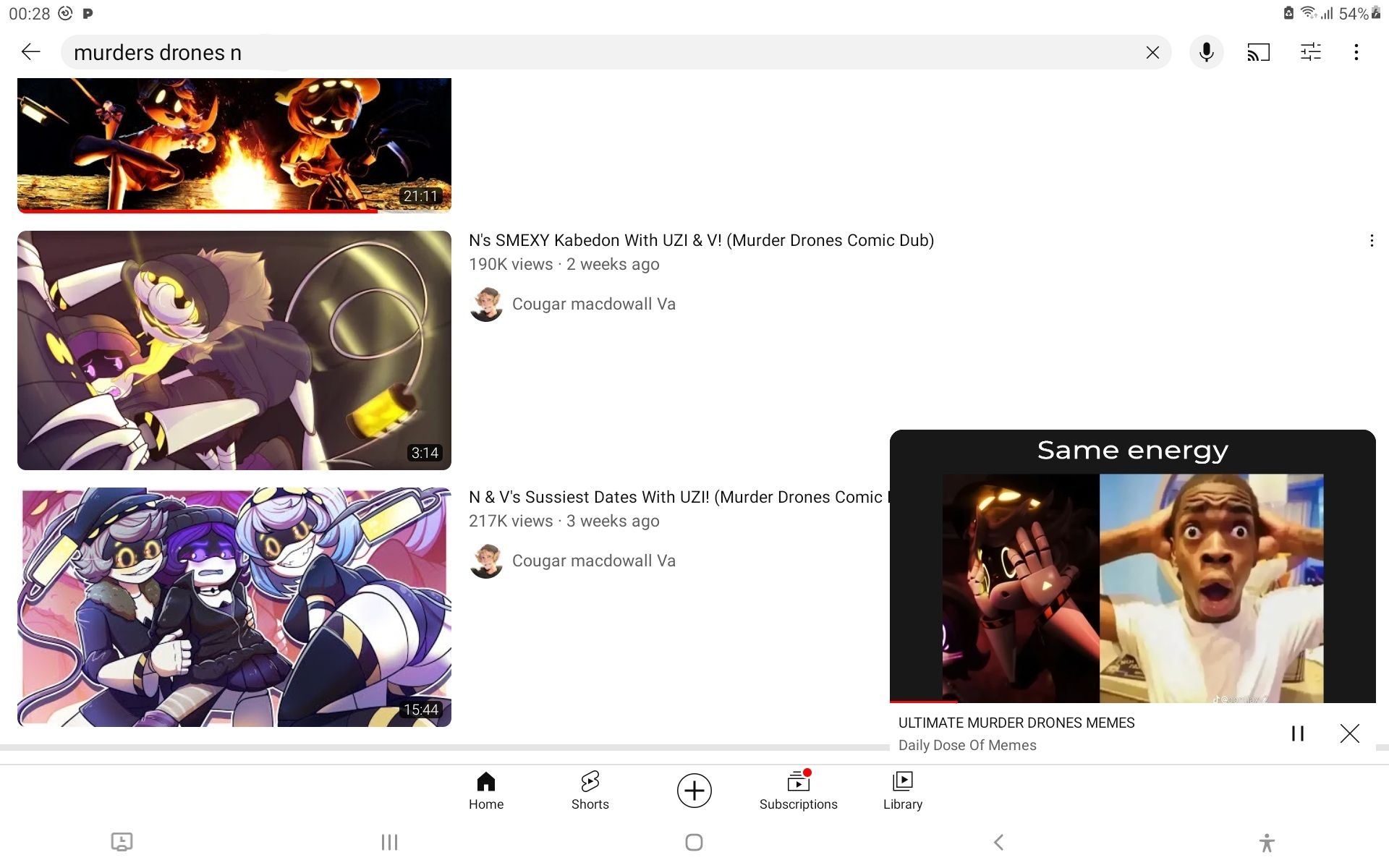Go to the Home tab
The image size is (1389, 868).
coord(486,791)
